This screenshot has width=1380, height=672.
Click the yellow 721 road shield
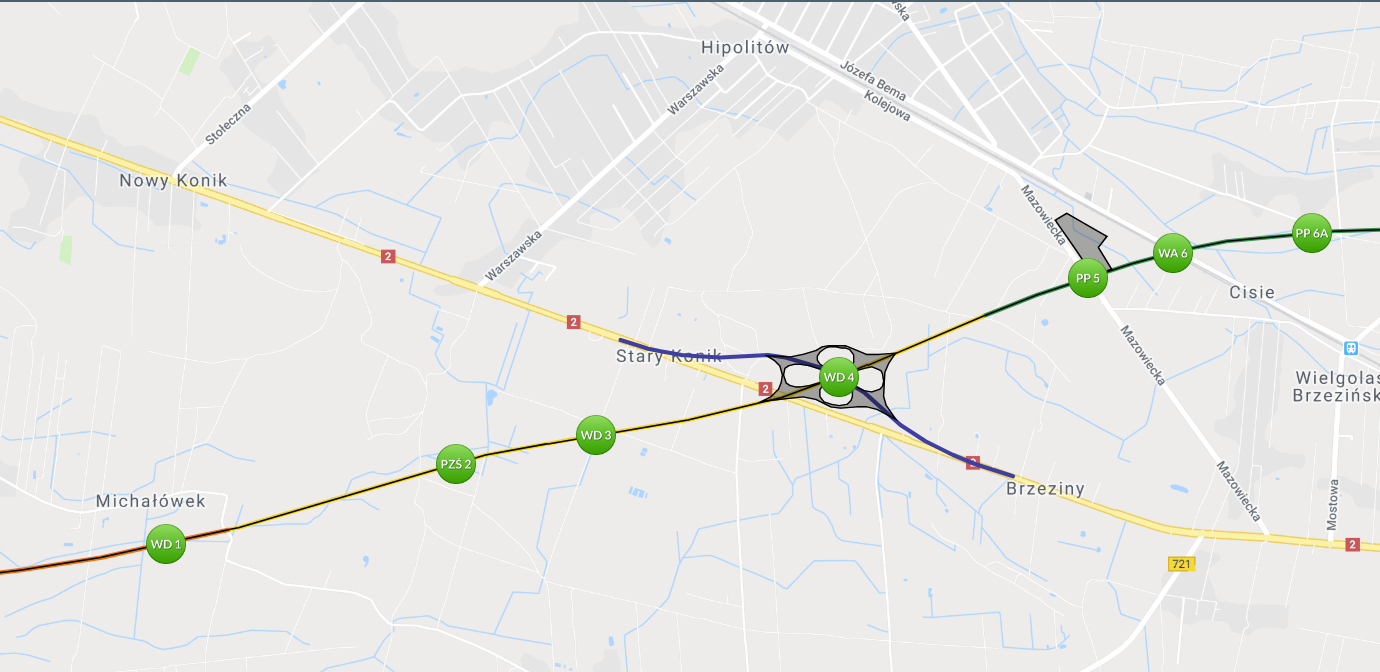[x=1181, y=564]
